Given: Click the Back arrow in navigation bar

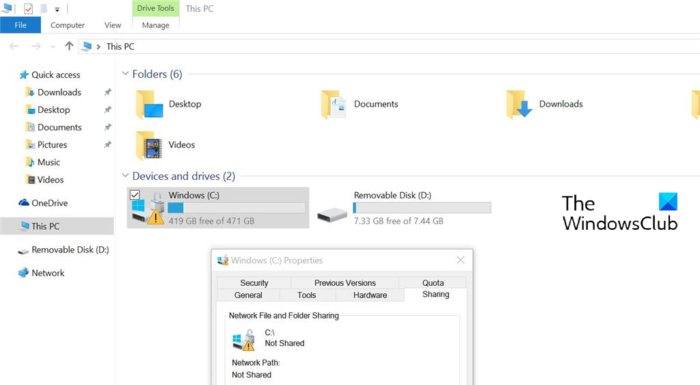Looking at the screenshot, I should coord(14,46).
